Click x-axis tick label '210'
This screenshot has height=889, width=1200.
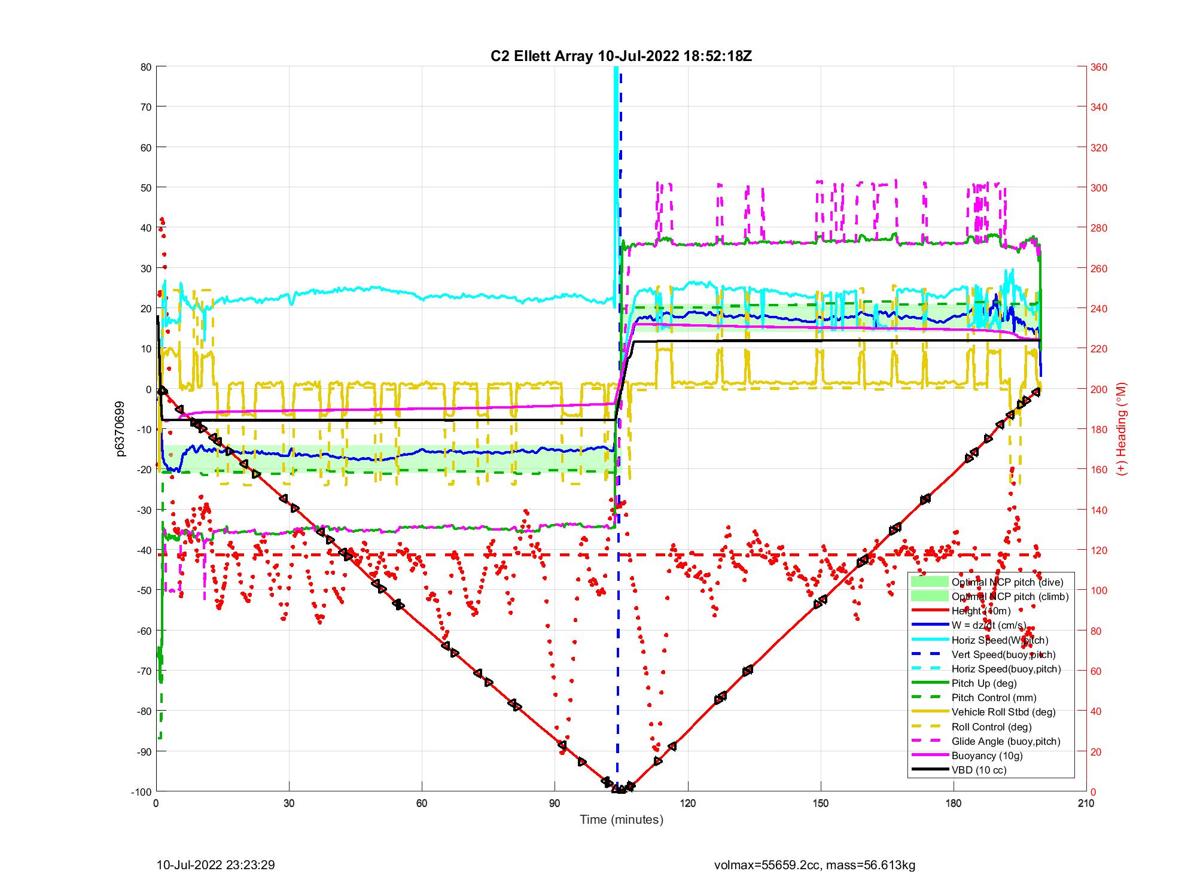pyautogui.click(x=1086, y=803)
